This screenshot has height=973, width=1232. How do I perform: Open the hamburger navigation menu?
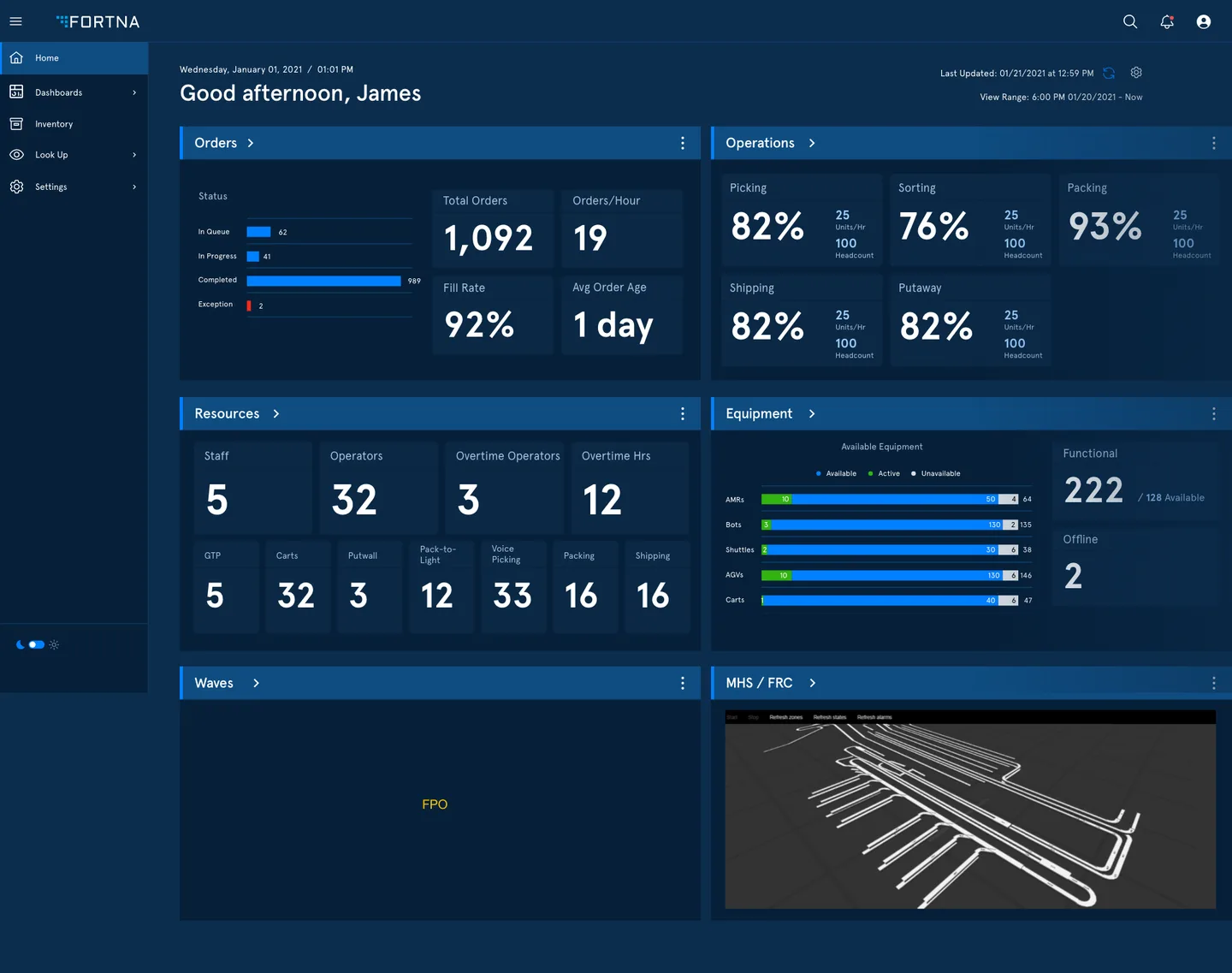(x=15, y=21)
